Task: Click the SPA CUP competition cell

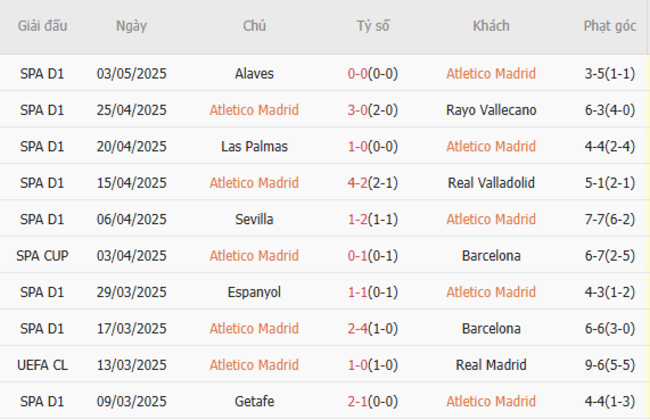Action: click(43, 255)
